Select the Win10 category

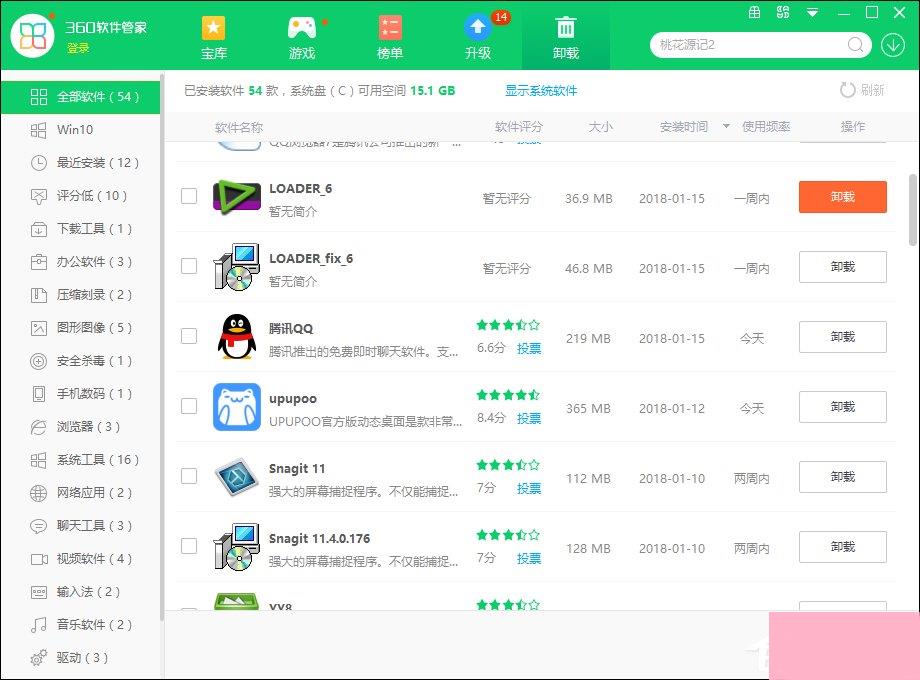[x=80, y=130]
